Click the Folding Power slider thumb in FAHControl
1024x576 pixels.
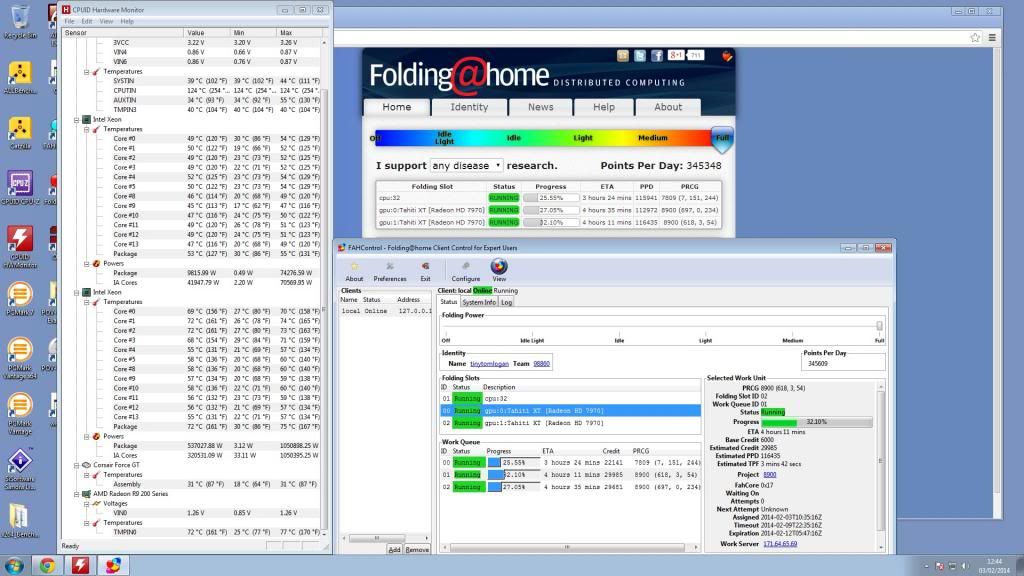(879, 326)
